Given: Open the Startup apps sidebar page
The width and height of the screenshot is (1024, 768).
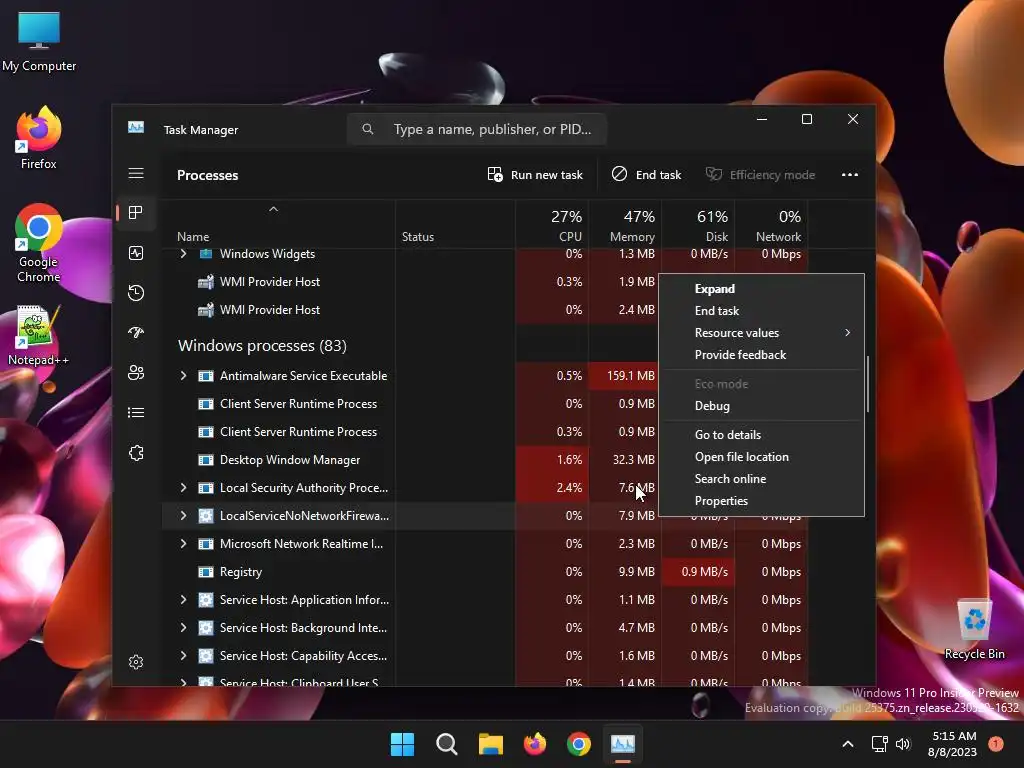Looking at the screenshot, I should coord(136,332).
